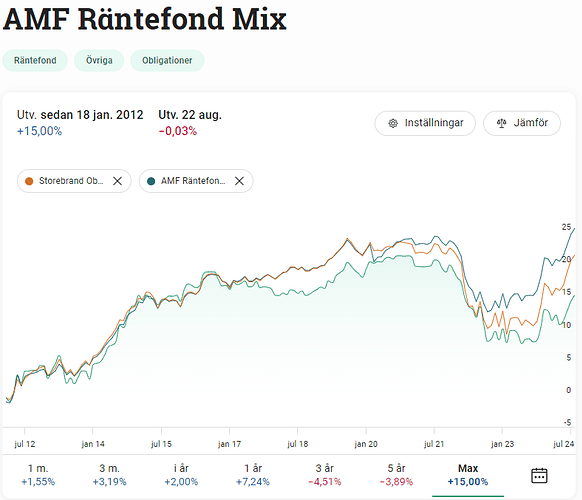Click the jul 15 axis label
The height and width of the screenshot is (500, 582).
pyautogui.click(x=161, y=444)
